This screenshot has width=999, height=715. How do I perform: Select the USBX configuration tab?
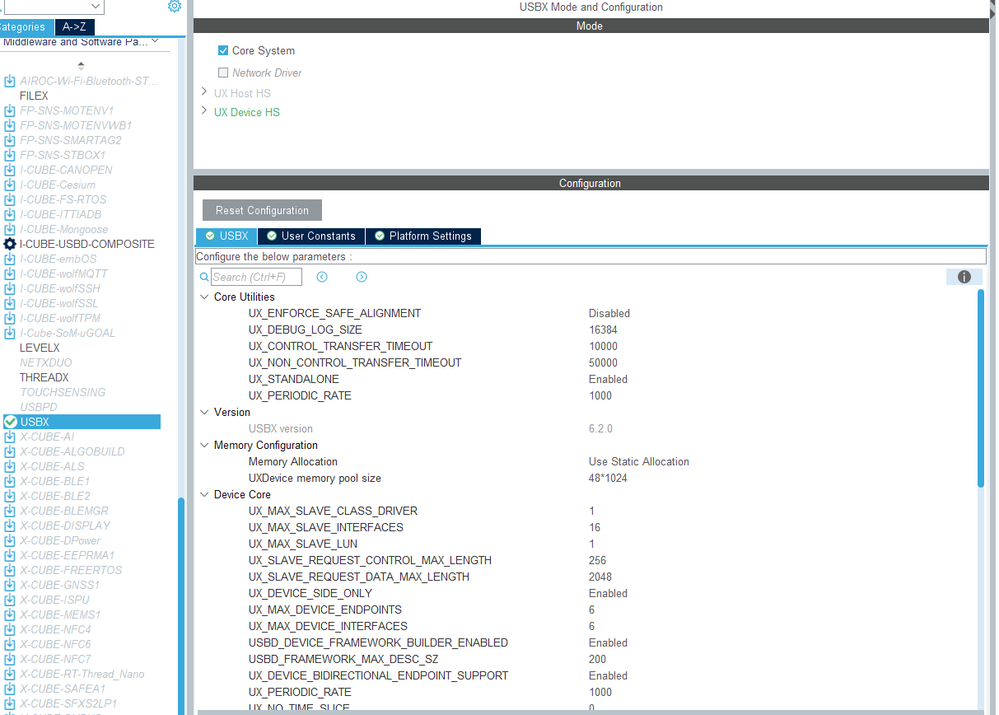tap(227, 236)
